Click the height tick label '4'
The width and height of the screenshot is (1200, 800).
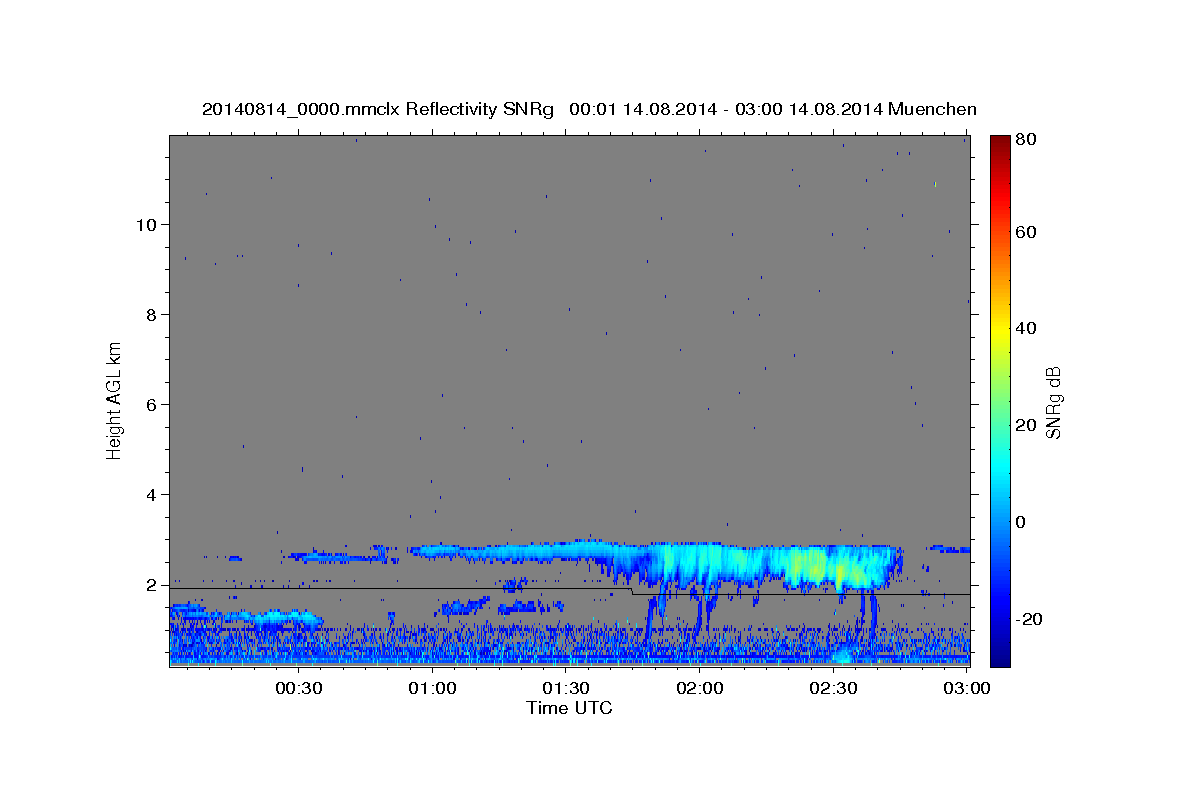152,495
